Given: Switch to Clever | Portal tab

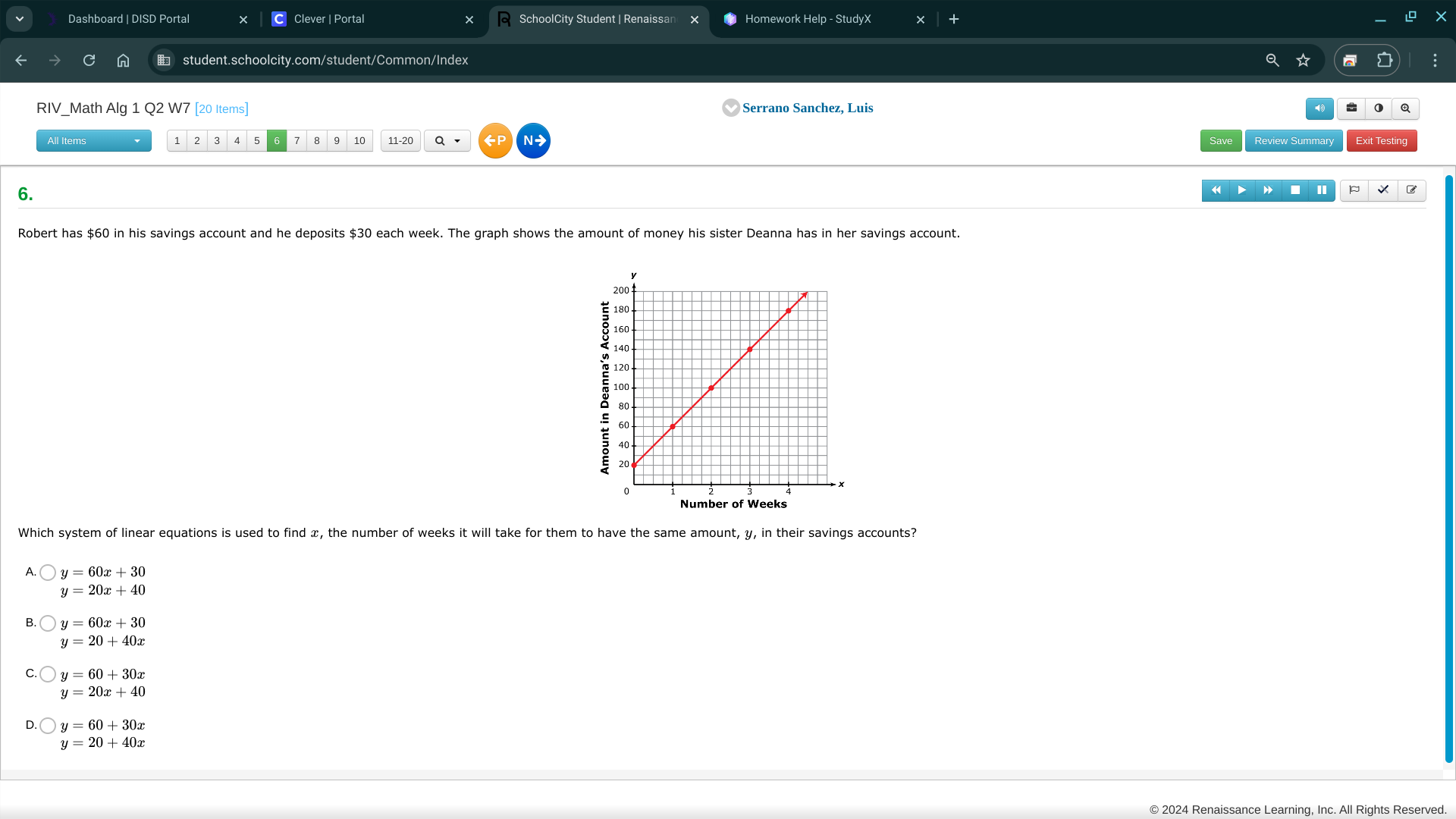Looking at the screenshot, I should pyautogui.click(x=329, y=19).
